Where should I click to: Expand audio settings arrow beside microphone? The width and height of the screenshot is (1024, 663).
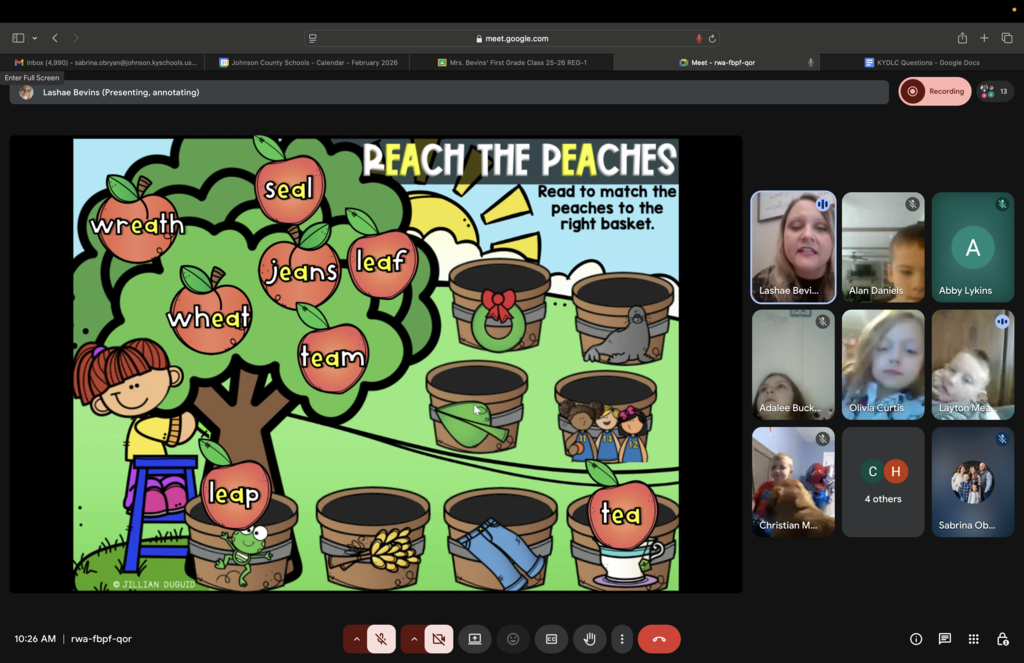356,639
